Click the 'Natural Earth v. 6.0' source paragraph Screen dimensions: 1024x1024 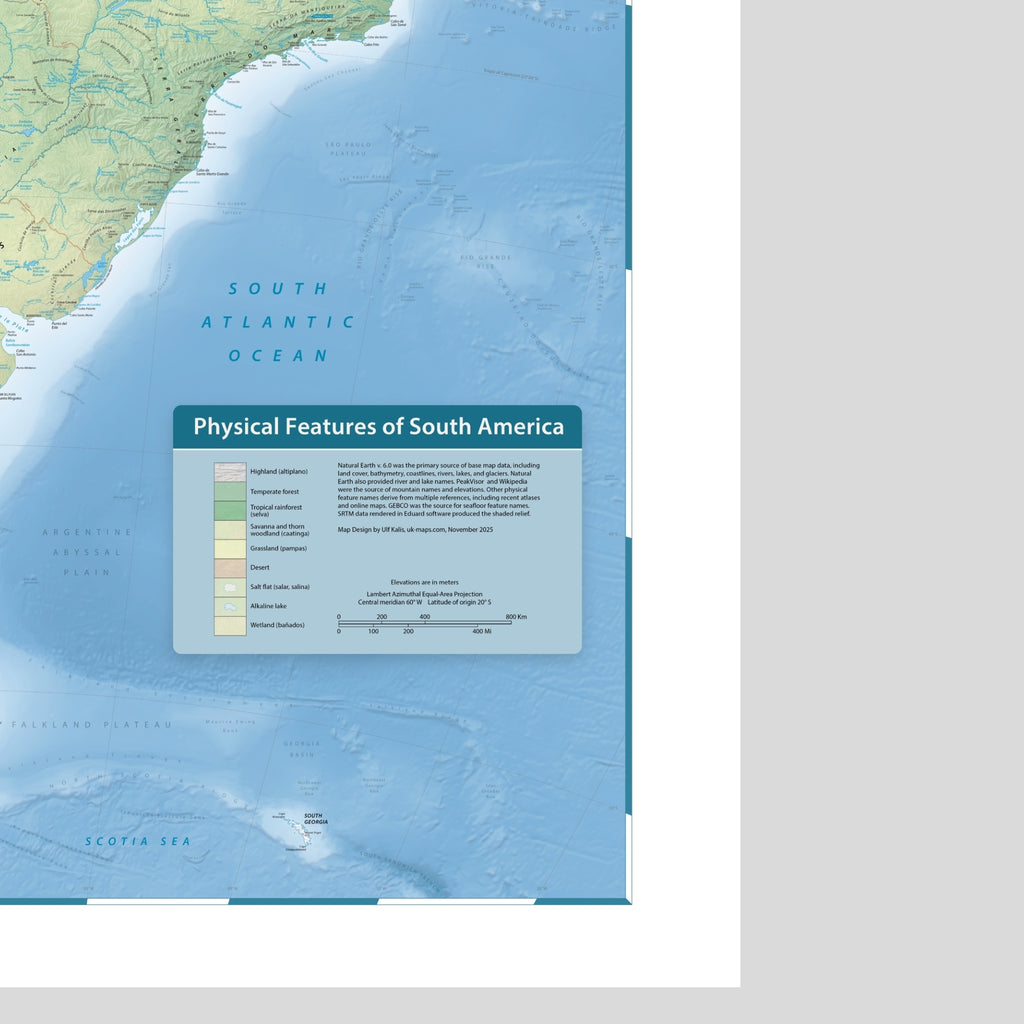coord(439,490)
